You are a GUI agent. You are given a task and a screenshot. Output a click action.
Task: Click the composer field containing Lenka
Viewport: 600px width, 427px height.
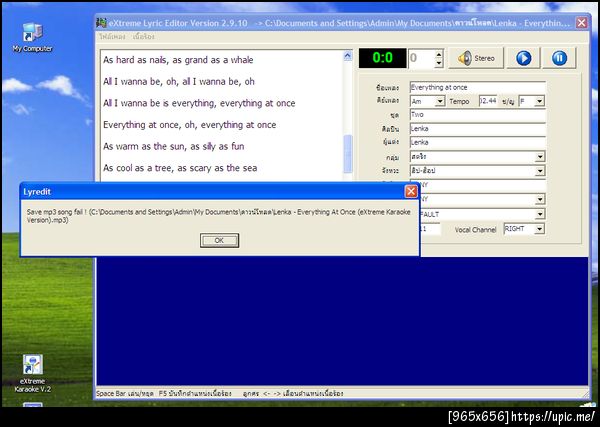coord(478,142)
